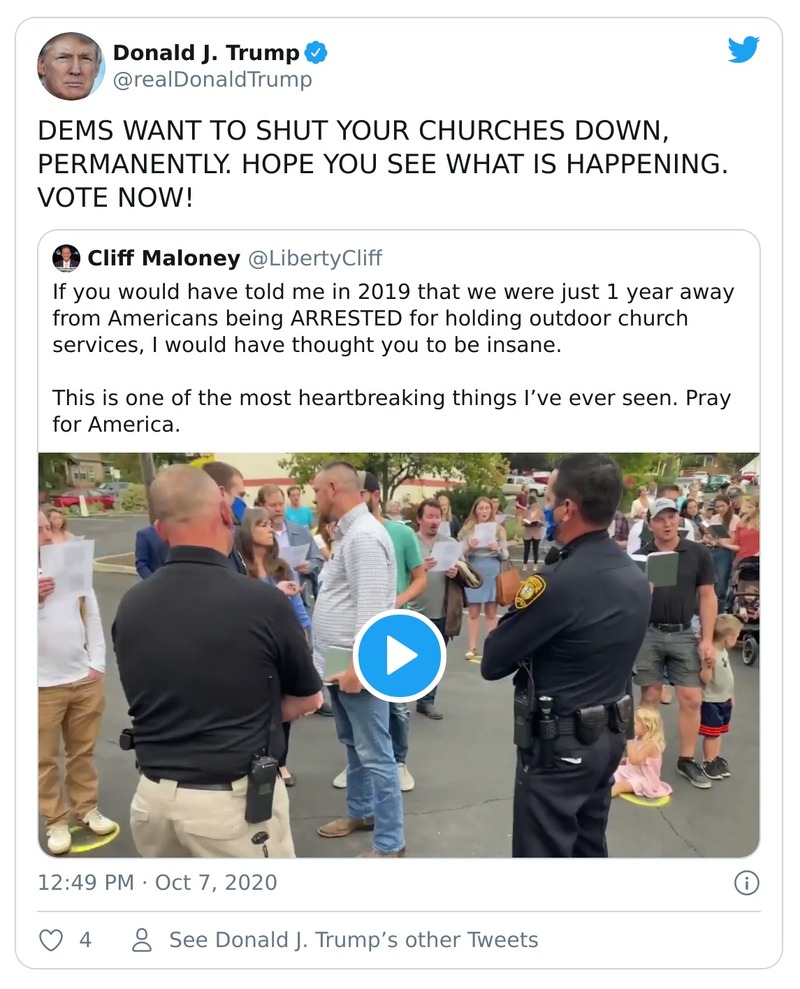Click the heart like icon
This screenshot has width=800, height=989.
51,940
